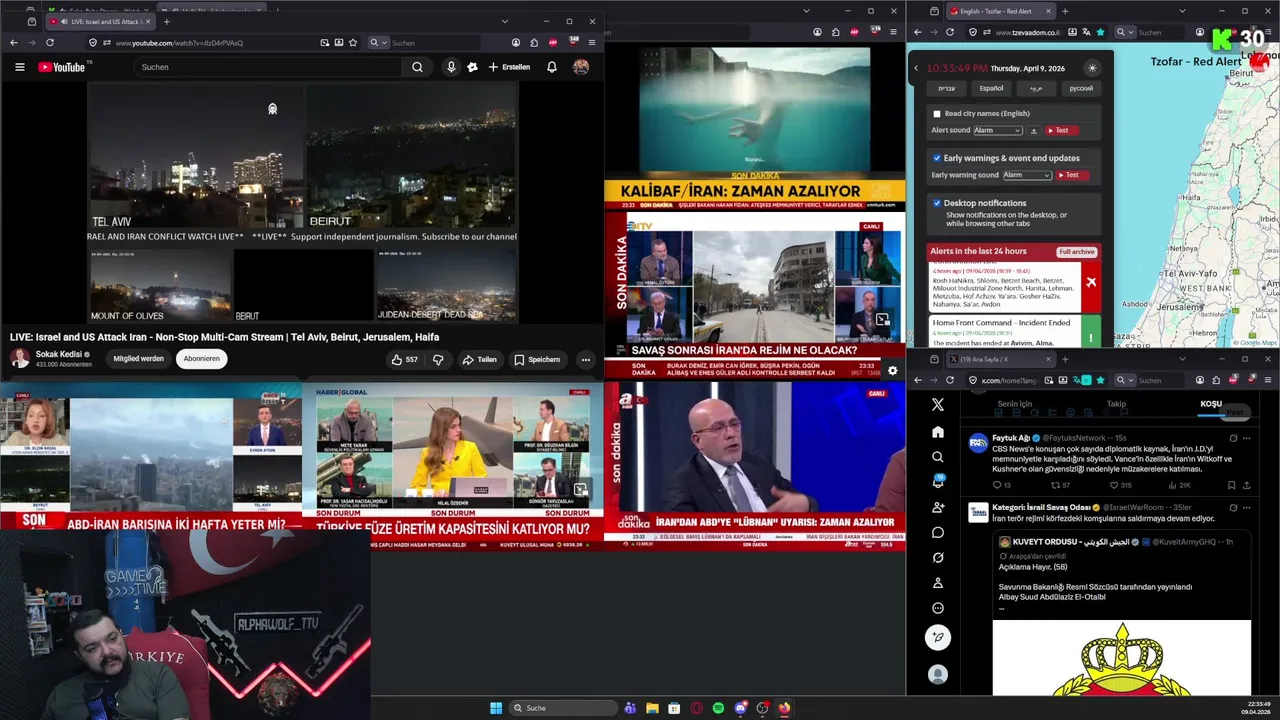This screenshot has width=1280, height=720.
Task: Open X search explore icon
Action: pyautogui.click(x=938, y=457)
